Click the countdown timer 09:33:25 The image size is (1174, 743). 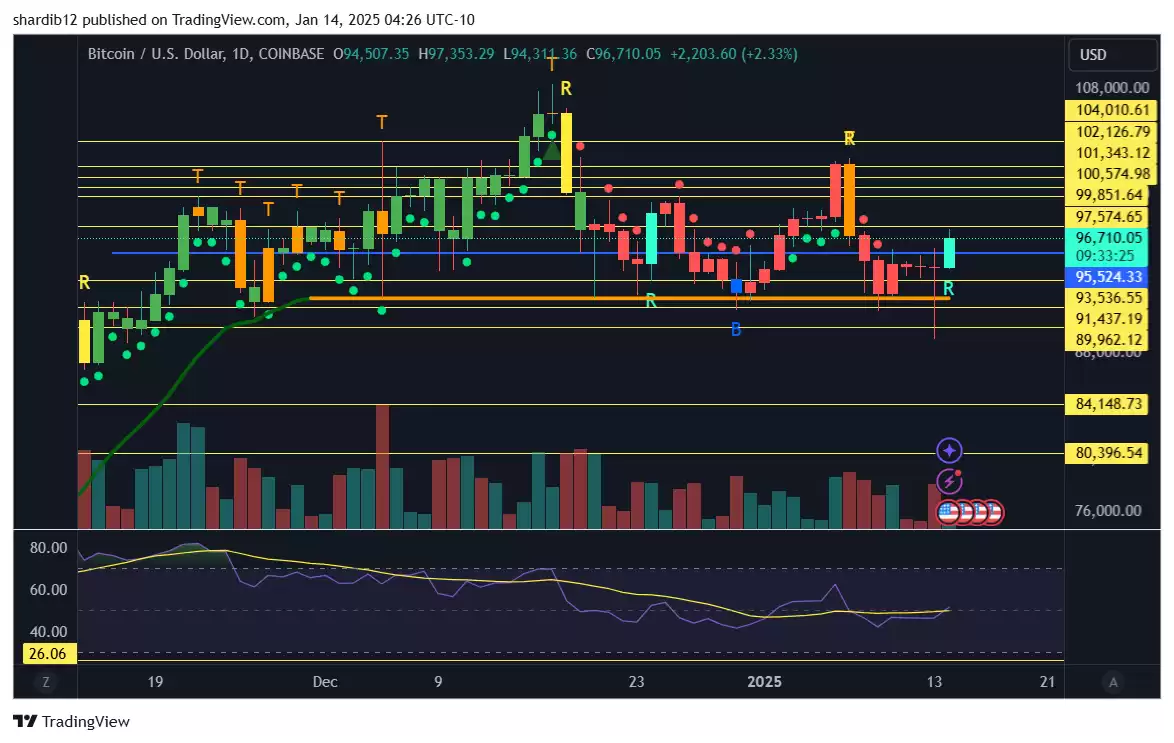pos(1104,255)
